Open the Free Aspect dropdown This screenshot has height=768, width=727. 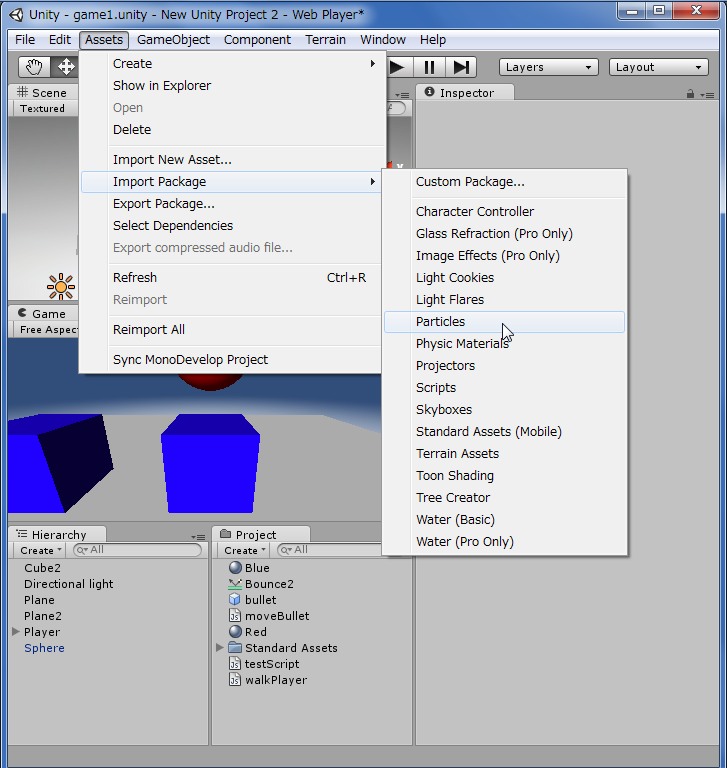point(48,330)
